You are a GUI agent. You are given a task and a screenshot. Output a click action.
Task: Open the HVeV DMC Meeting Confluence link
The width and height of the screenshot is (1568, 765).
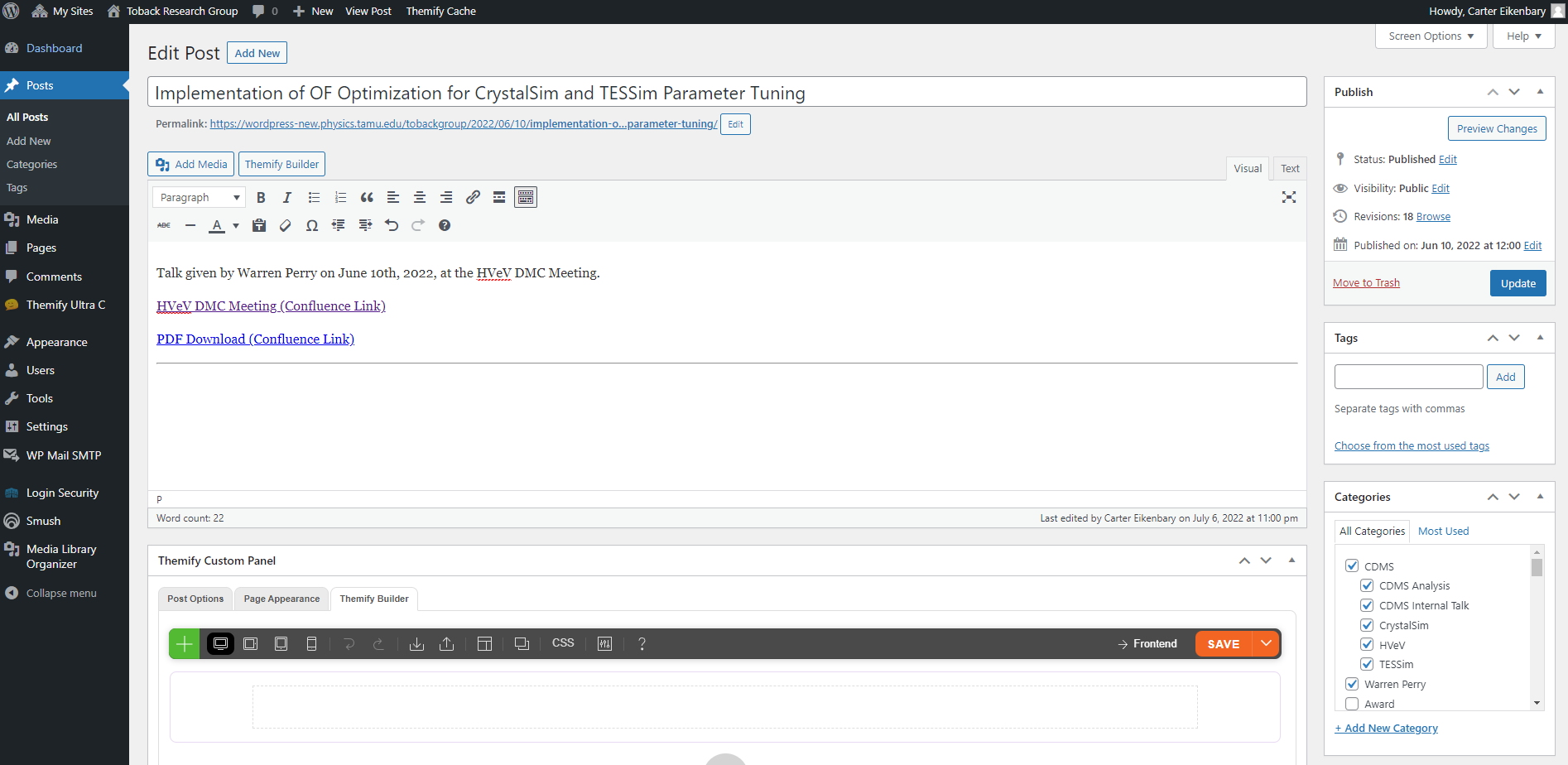[x=271, y=306]
